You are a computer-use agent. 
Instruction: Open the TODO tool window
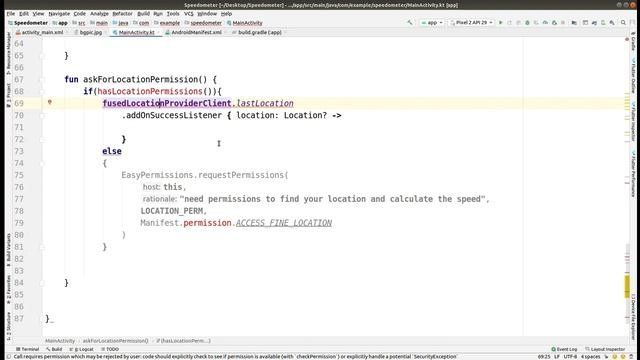[110, 349]
